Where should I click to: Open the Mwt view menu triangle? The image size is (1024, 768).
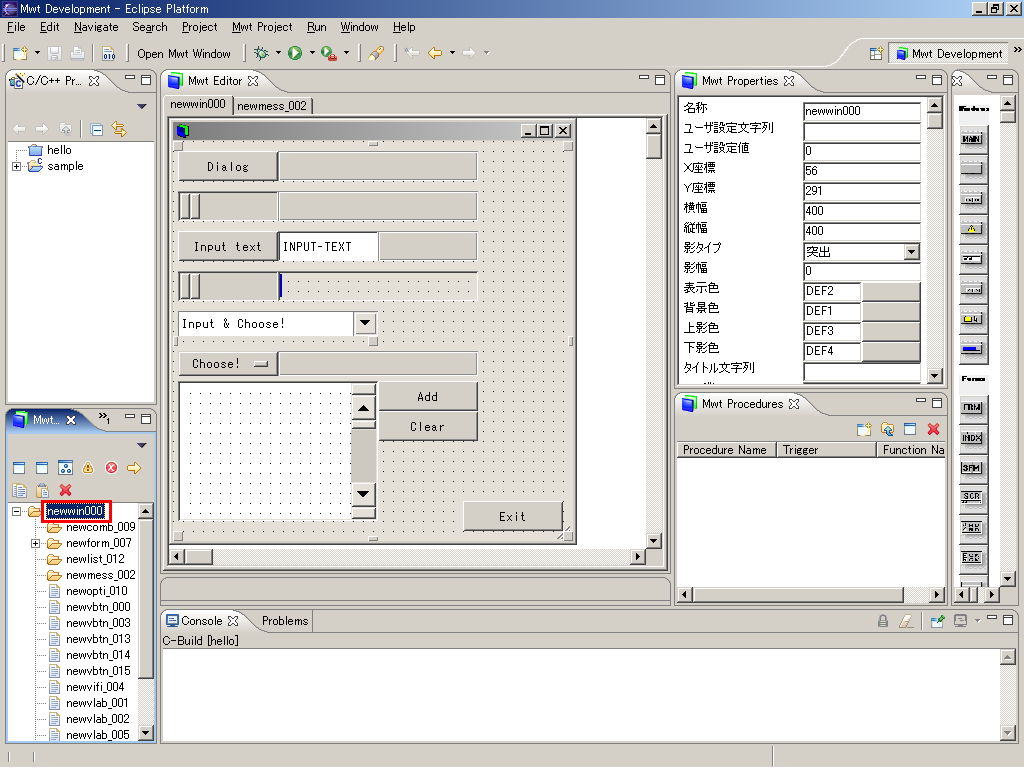[x=142, y=445]
